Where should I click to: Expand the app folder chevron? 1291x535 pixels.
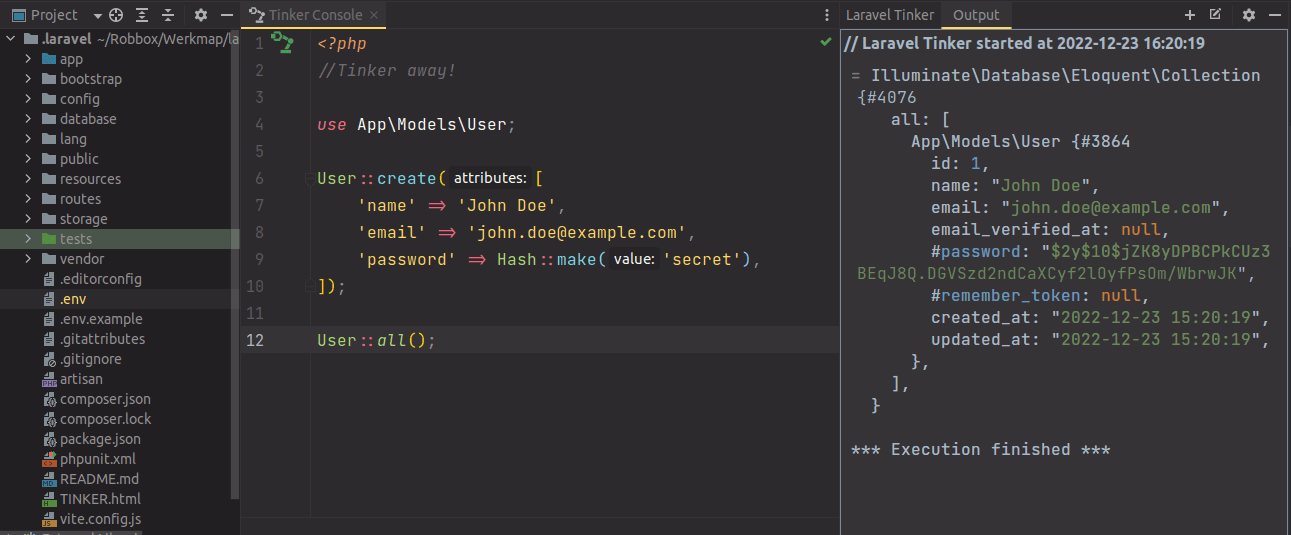pyautogui.click(x=29, y=59)
